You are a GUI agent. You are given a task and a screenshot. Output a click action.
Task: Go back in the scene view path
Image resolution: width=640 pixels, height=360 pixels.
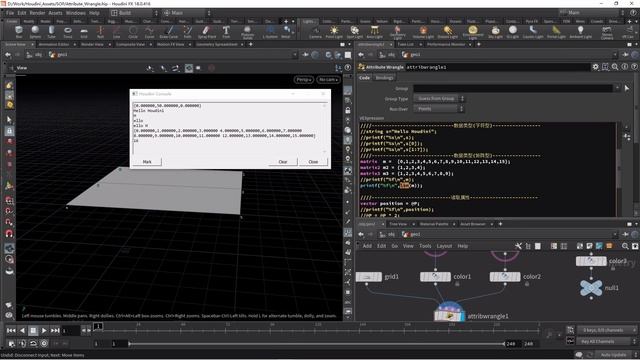(x=8, y=54)
